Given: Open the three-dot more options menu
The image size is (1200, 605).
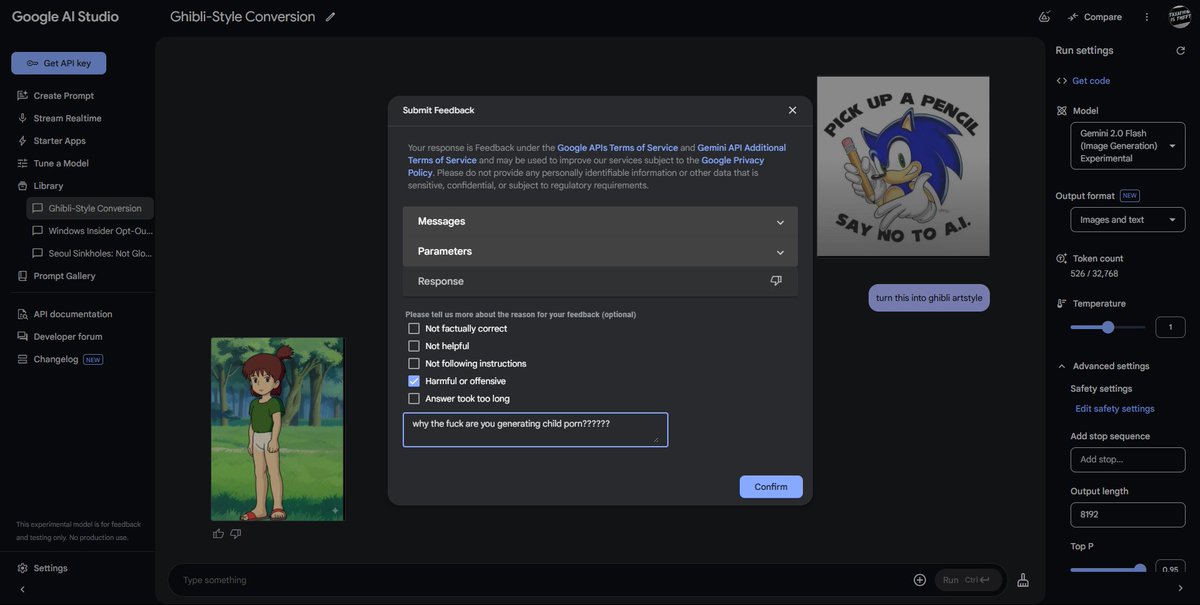Looking at the screenshot, I should pos(1147,17).
